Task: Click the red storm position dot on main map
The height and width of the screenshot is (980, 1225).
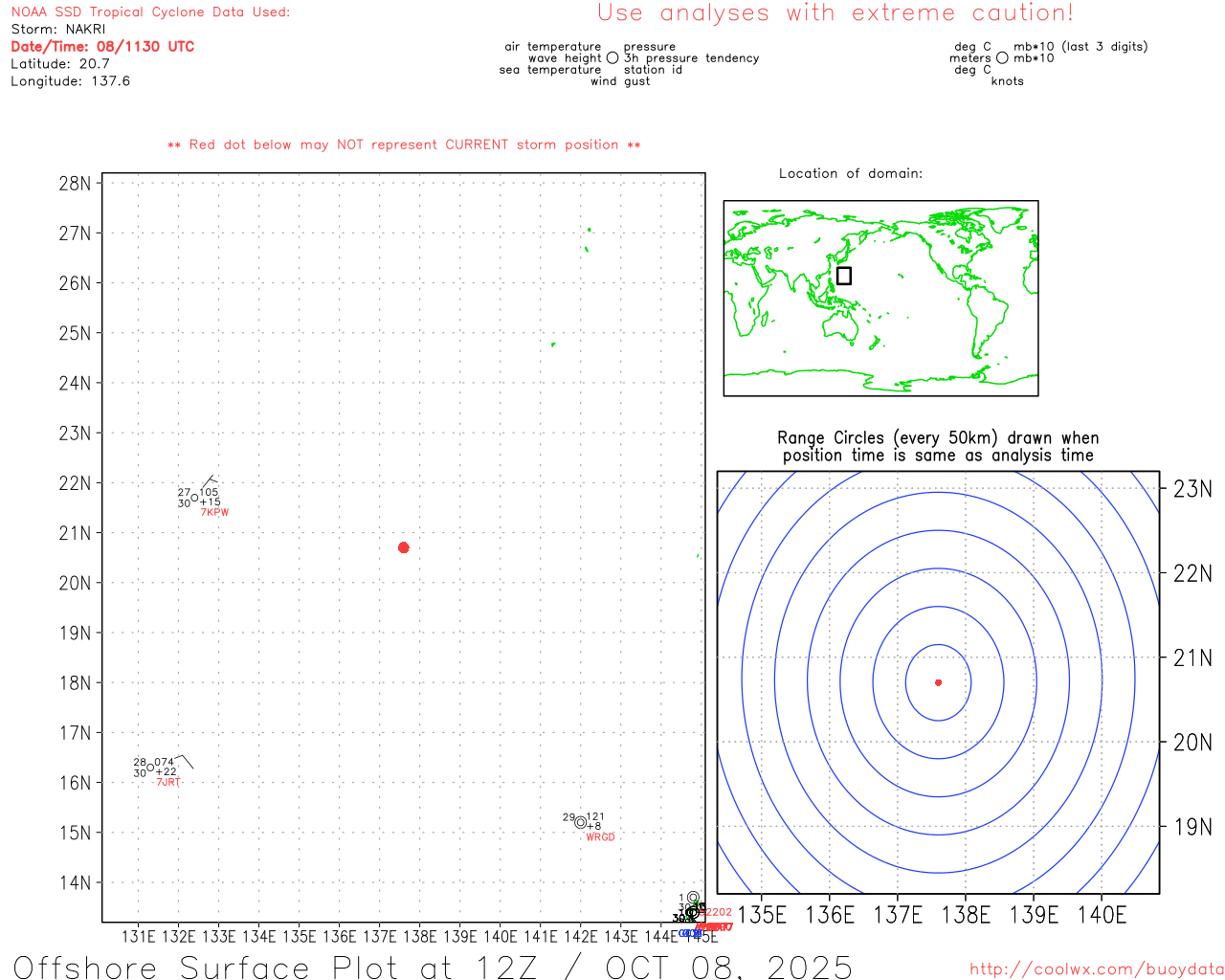Action: [404, 547]
